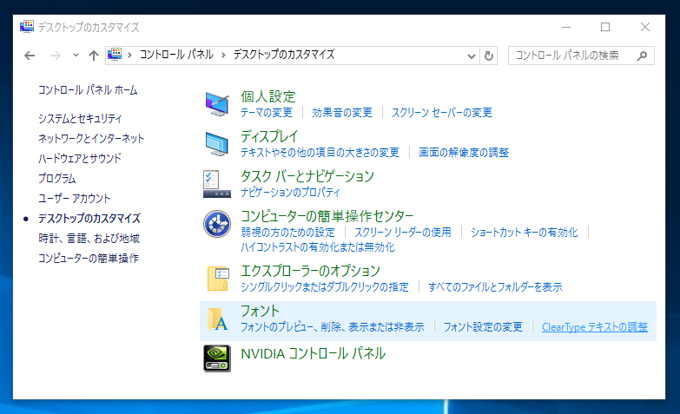Viewport: 680px width, 414px height.
Task: Expand chevron after コントロール パネル breadcrumb
Action: [x=223, y=55]
